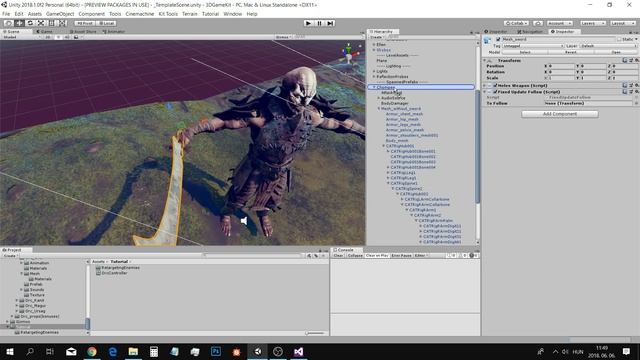Open the Account dropdown
640x360 pixels.
pyautogui.click(x=559, y=23)
